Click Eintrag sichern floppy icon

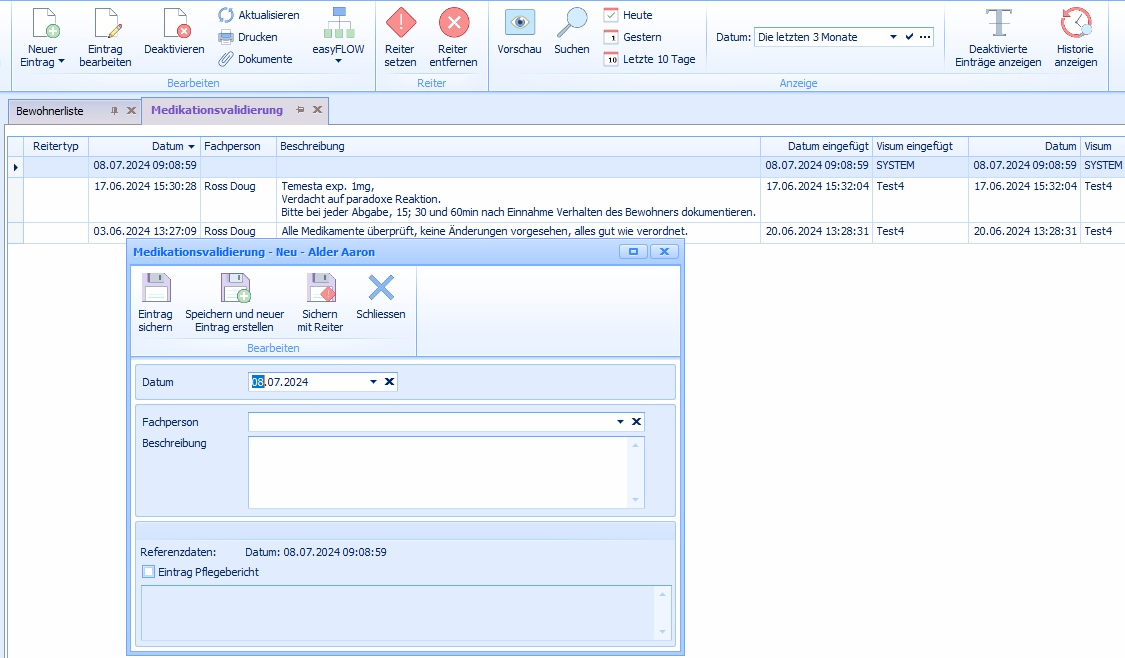[156, 288]
